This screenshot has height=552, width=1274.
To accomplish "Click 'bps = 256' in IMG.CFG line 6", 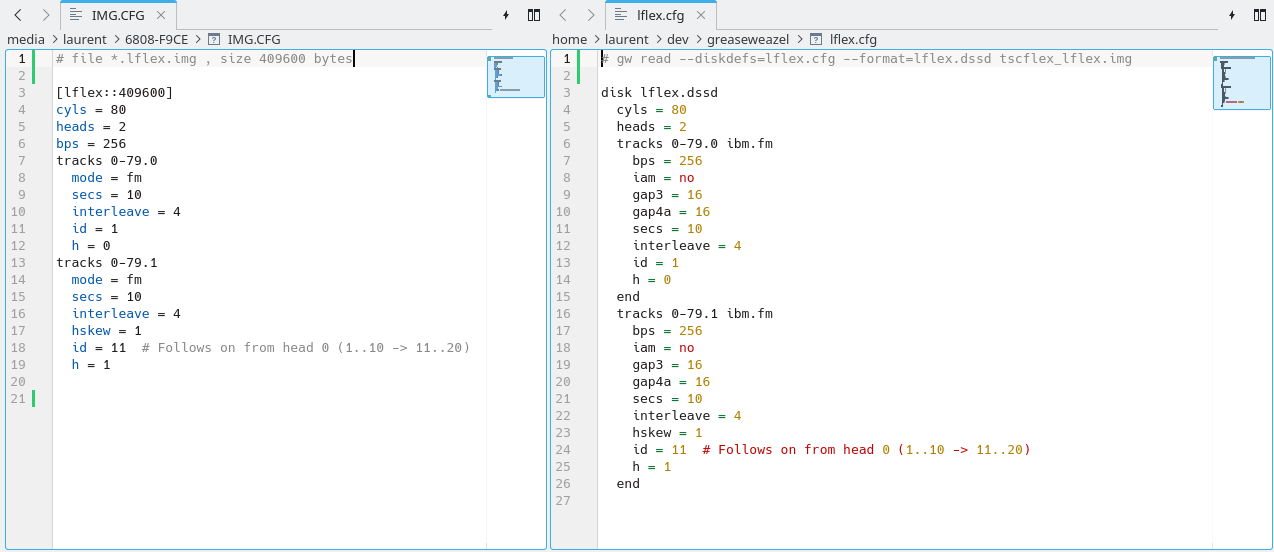I will click(x=91, y=144).
